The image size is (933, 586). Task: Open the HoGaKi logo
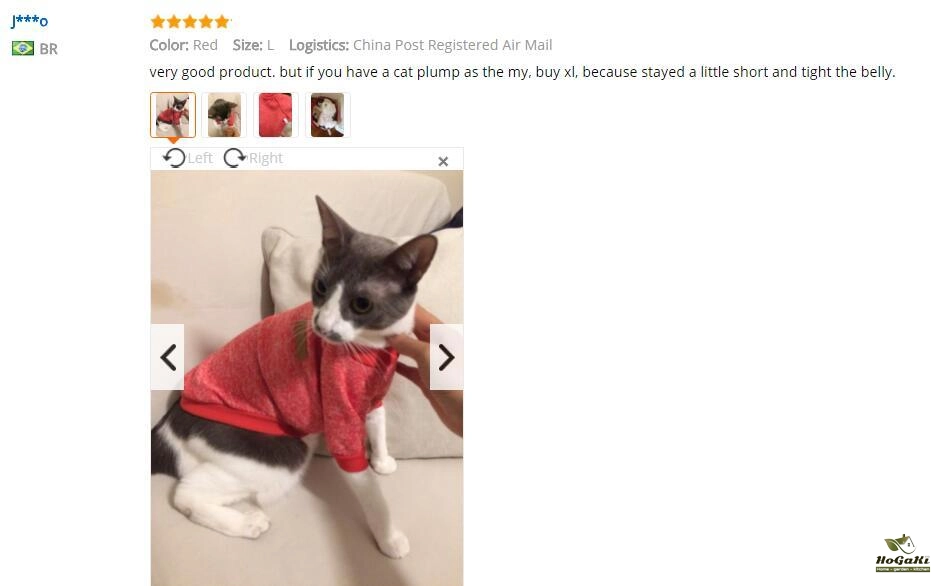click(x=902, y=553)
